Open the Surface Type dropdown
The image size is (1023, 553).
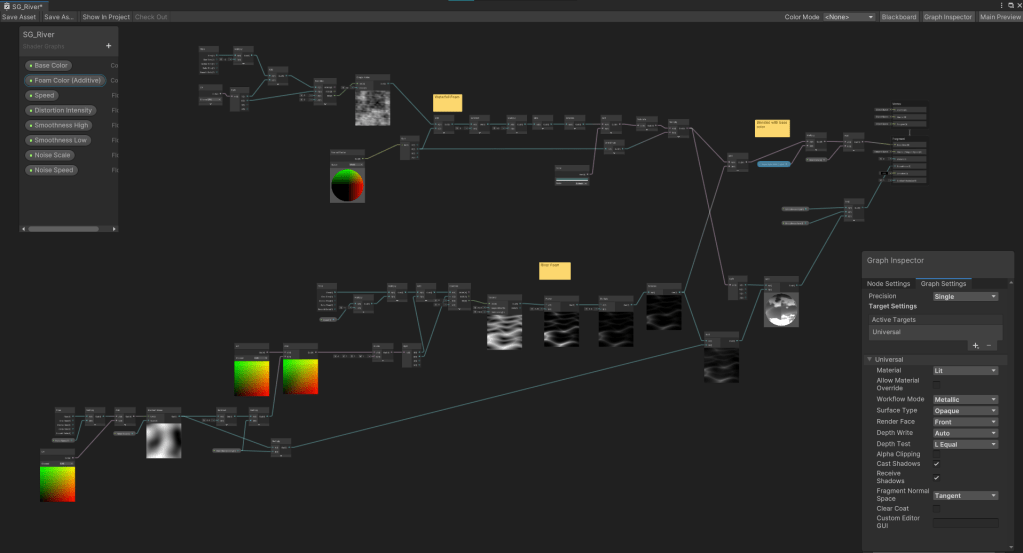click(965, 411)
